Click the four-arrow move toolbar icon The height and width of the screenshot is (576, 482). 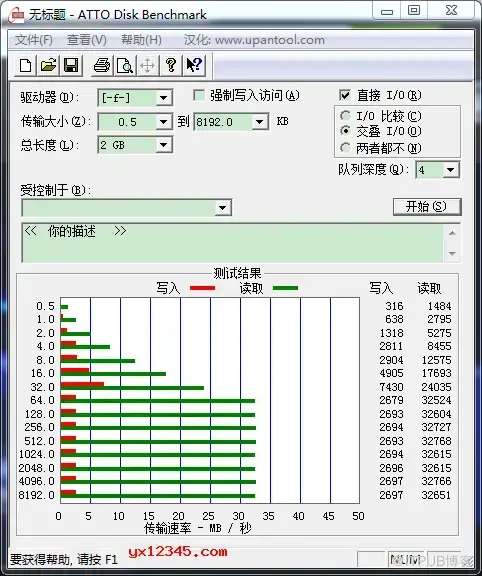pyautogui.click(x=147, y=65)
